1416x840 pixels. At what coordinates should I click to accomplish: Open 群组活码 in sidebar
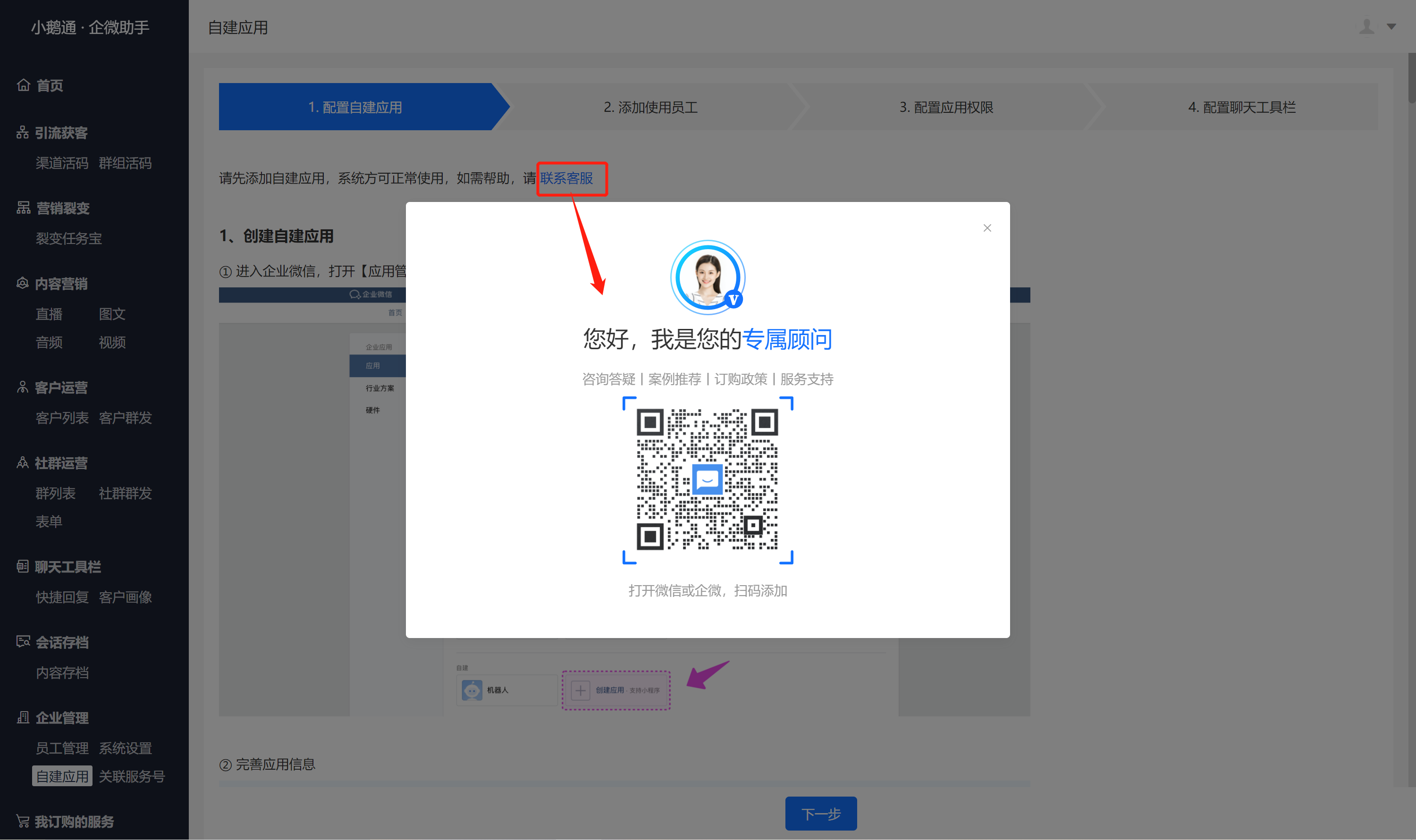(x=125, y=163)
